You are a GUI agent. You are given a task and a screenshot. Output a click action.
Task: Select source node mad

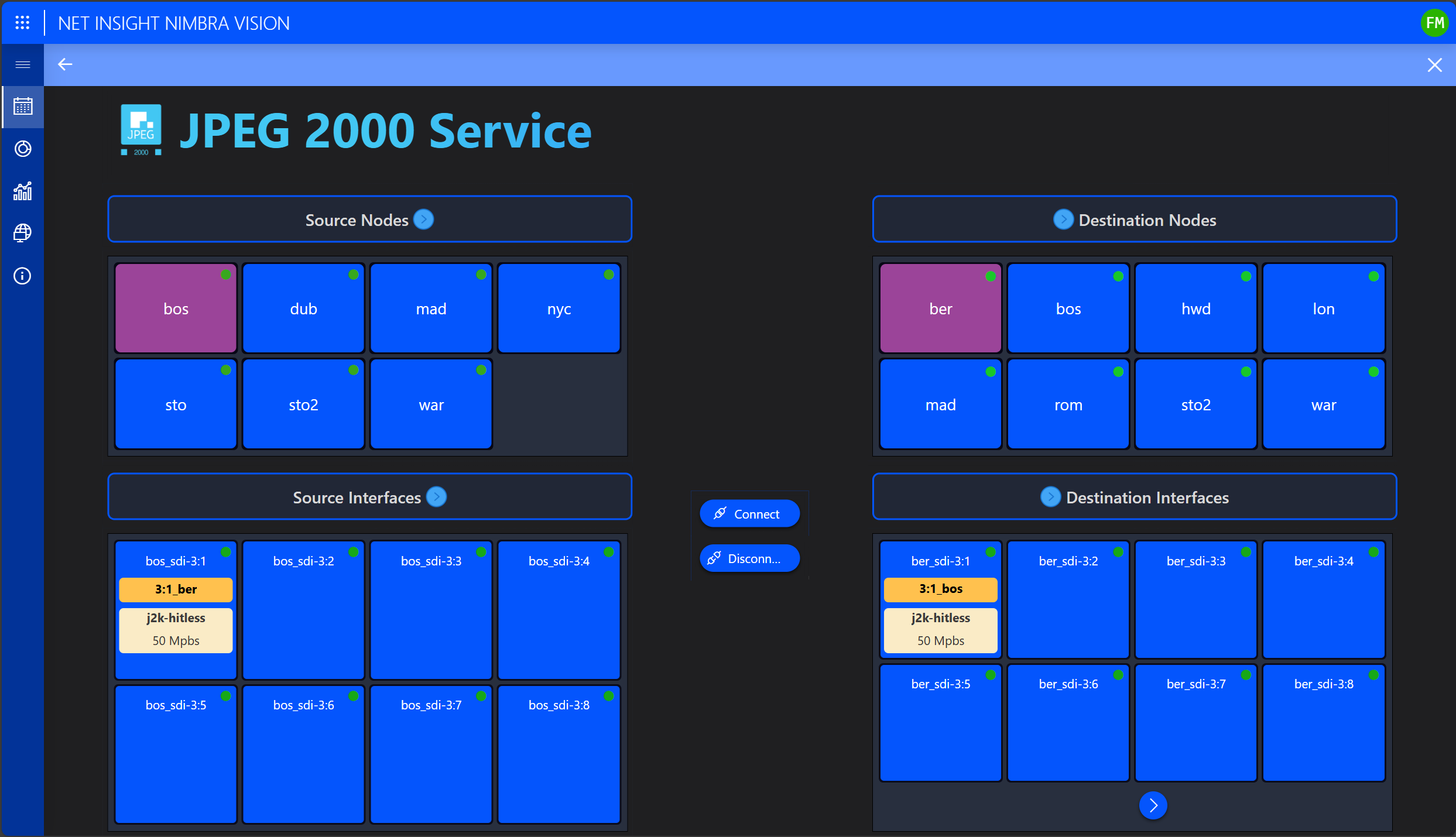[431, 308]
